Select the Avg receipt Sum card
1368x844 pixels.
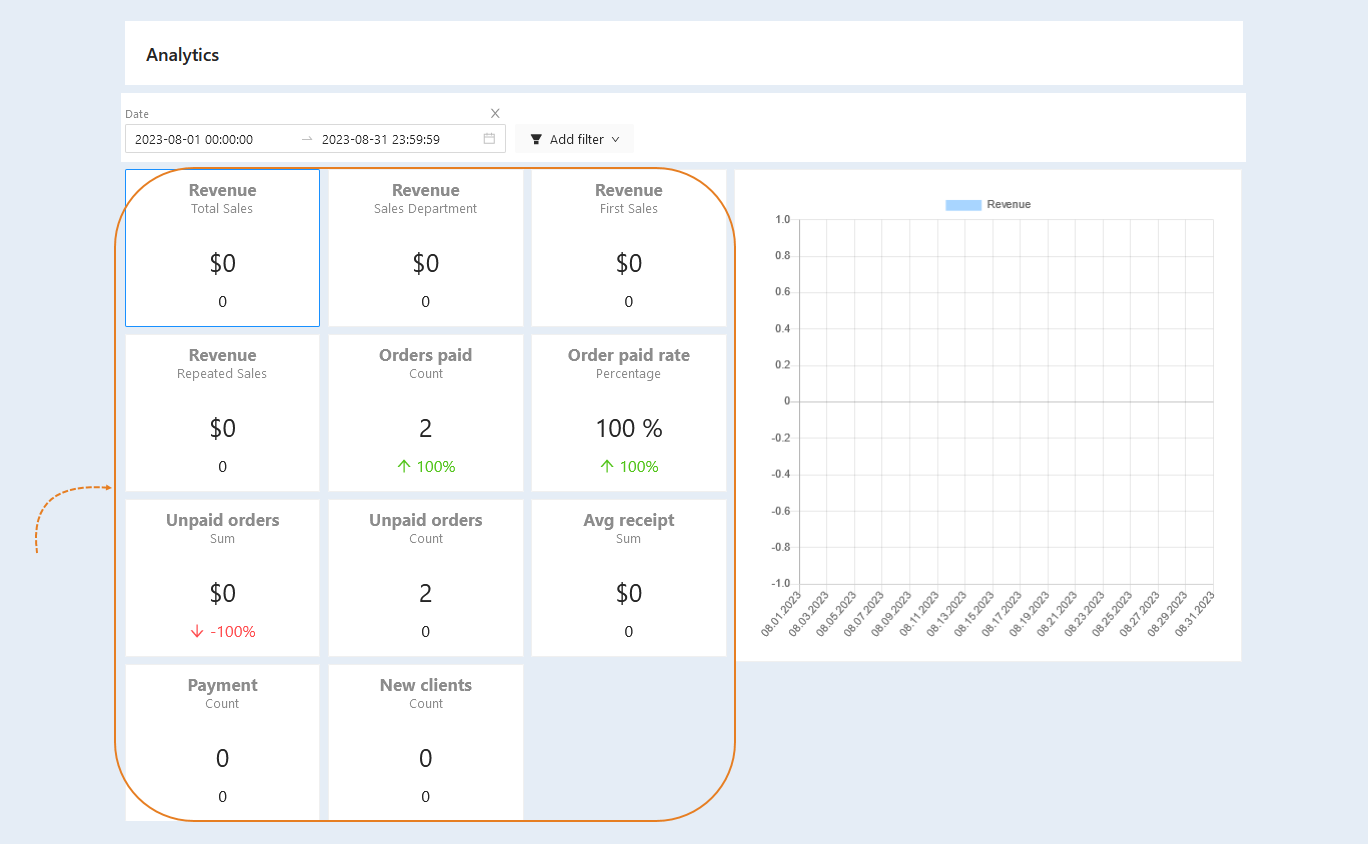point(629,578)
